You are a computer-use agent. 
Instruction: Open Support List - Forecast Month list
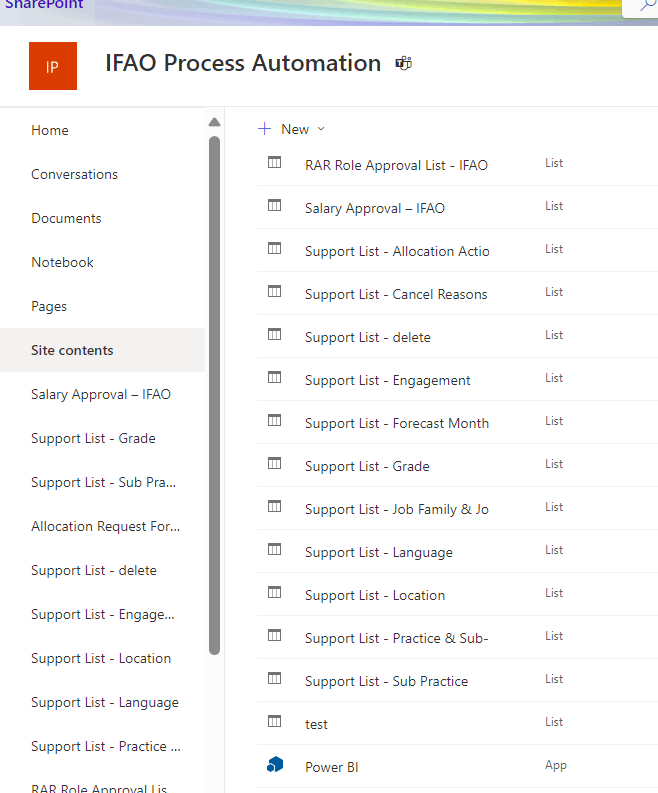point(397,423)
